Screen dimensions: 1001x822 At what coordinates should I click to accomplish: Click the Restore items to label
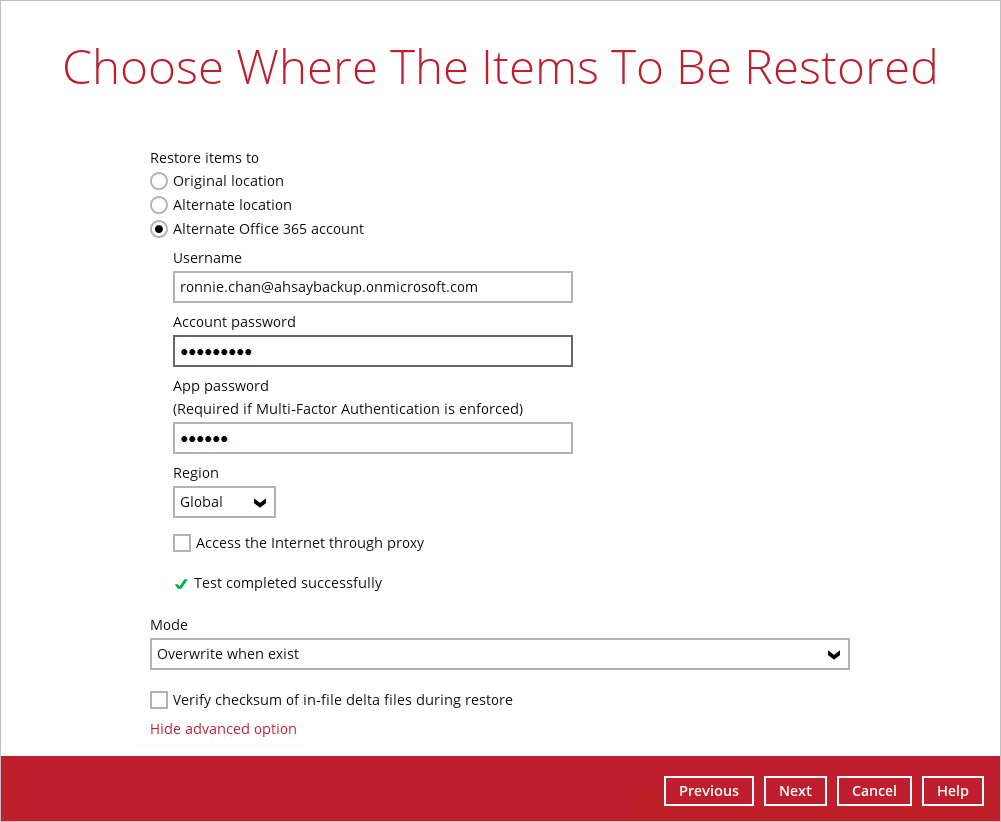tap(204, 158)
